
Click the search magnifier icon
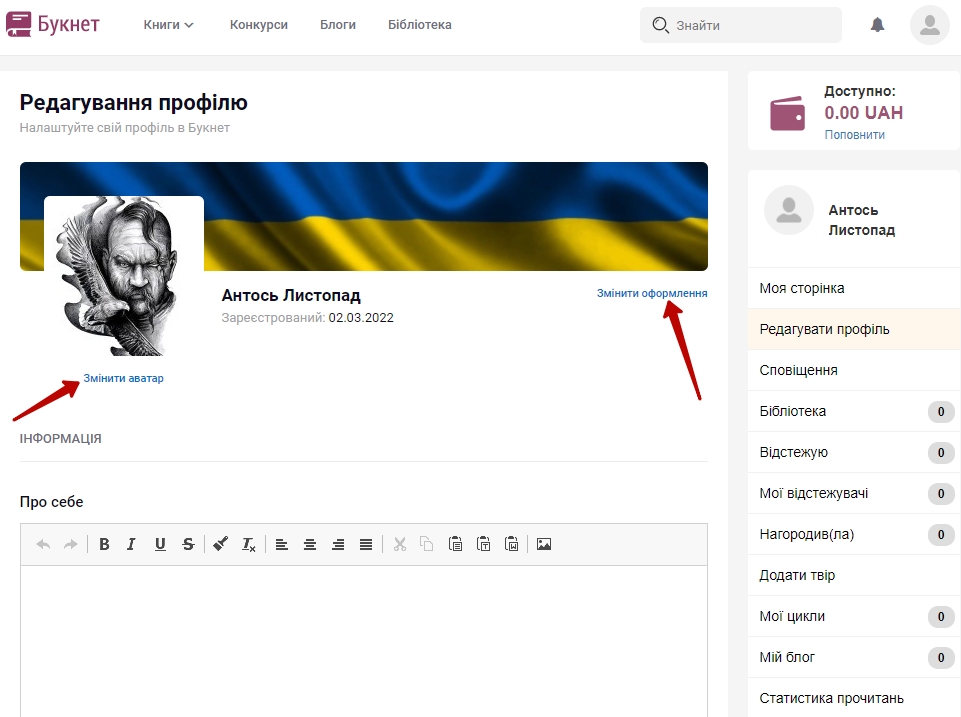coord(660,25)
